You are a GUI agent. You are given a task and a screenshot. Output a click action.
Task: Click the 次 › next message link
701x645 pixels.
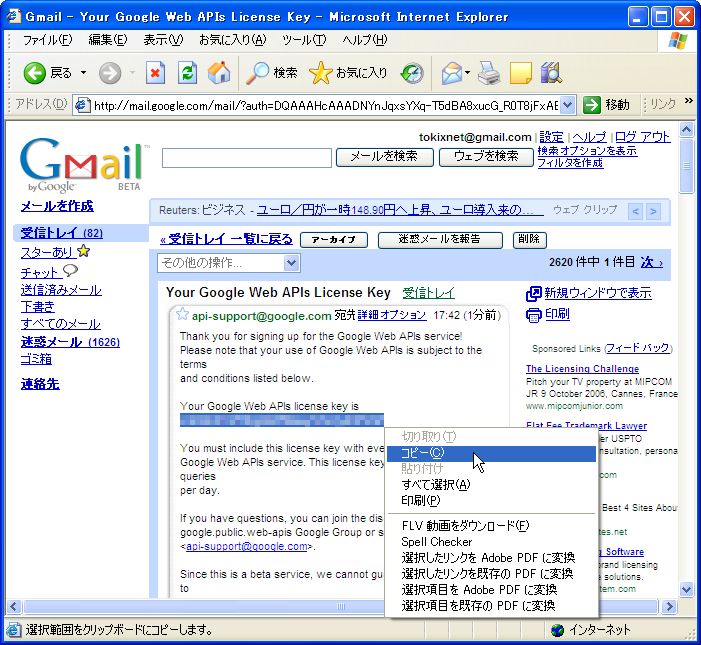click(651, 262)
